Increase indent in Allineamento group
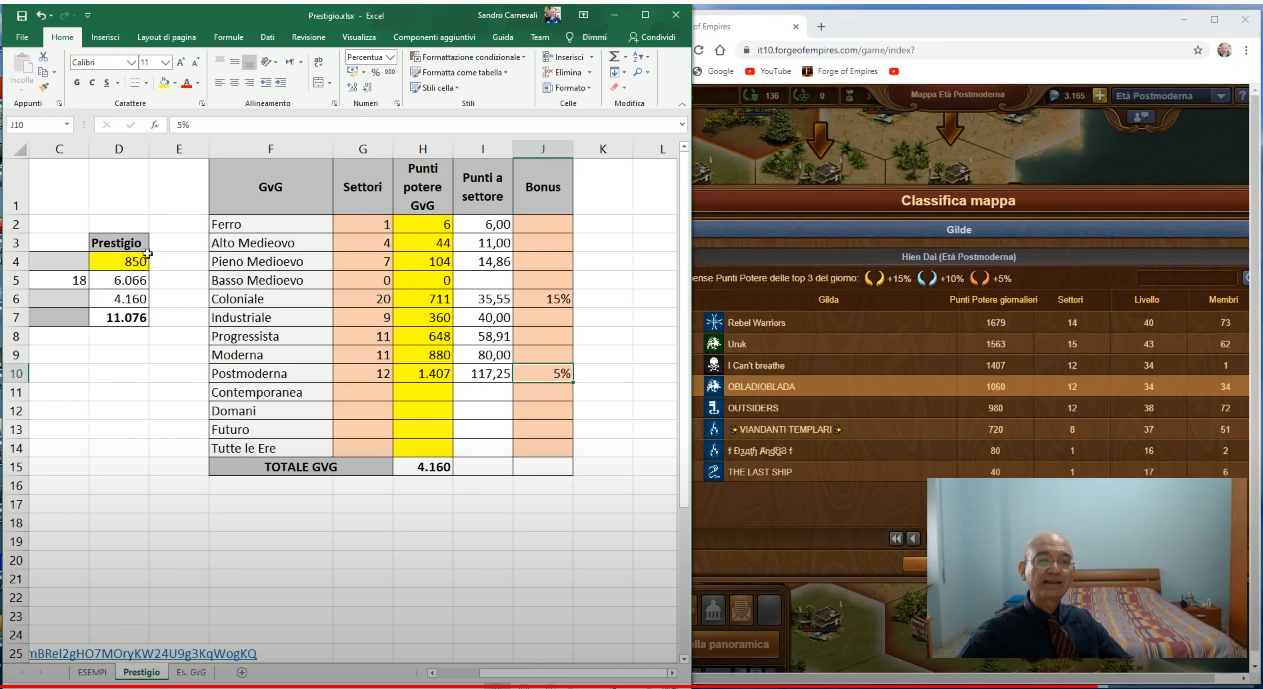 point(283,83)
